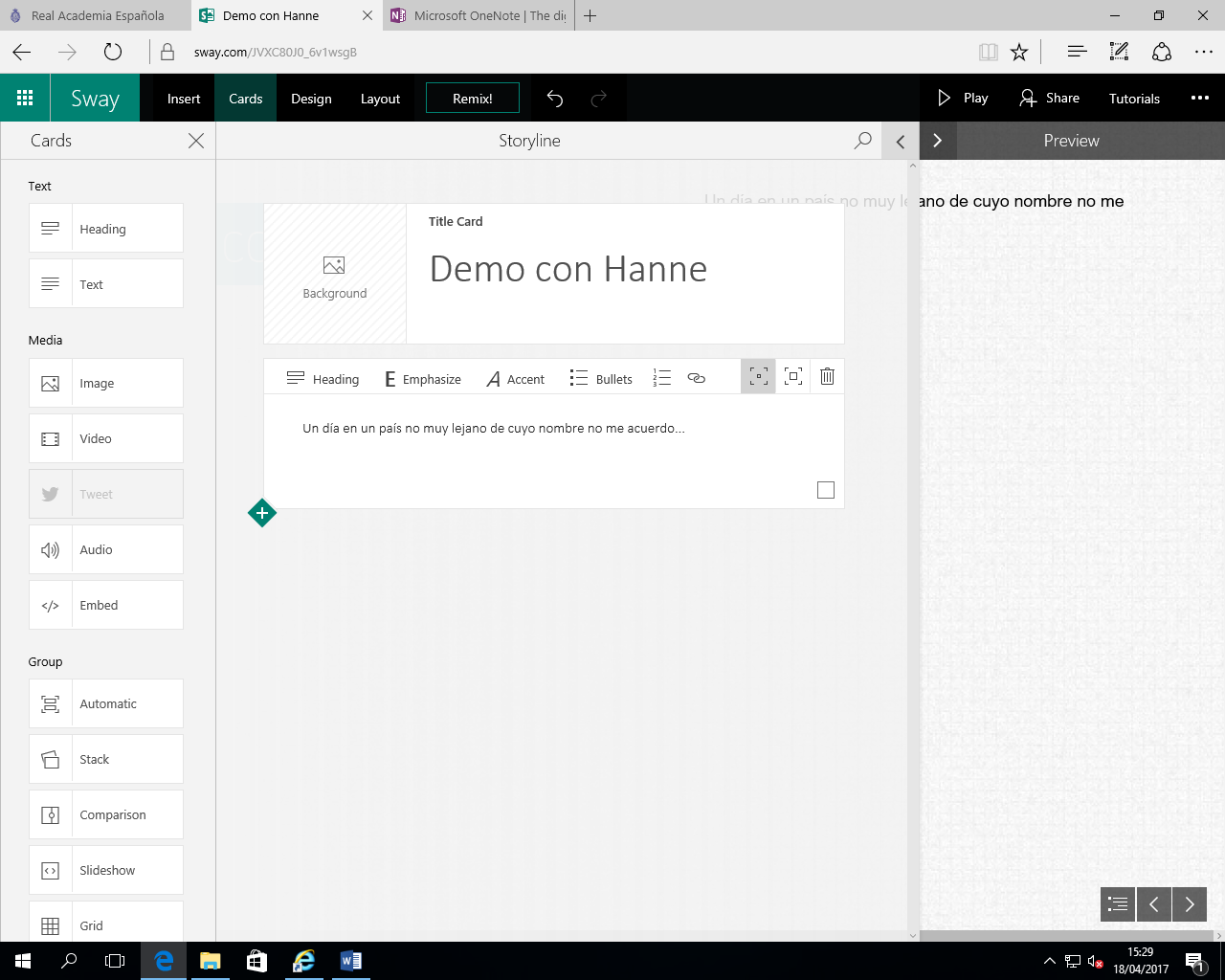Screen dimensions: 1225x980
Task: Tick the text card selection checkbox
Action: pyautogui.click(x=826, y=490)
